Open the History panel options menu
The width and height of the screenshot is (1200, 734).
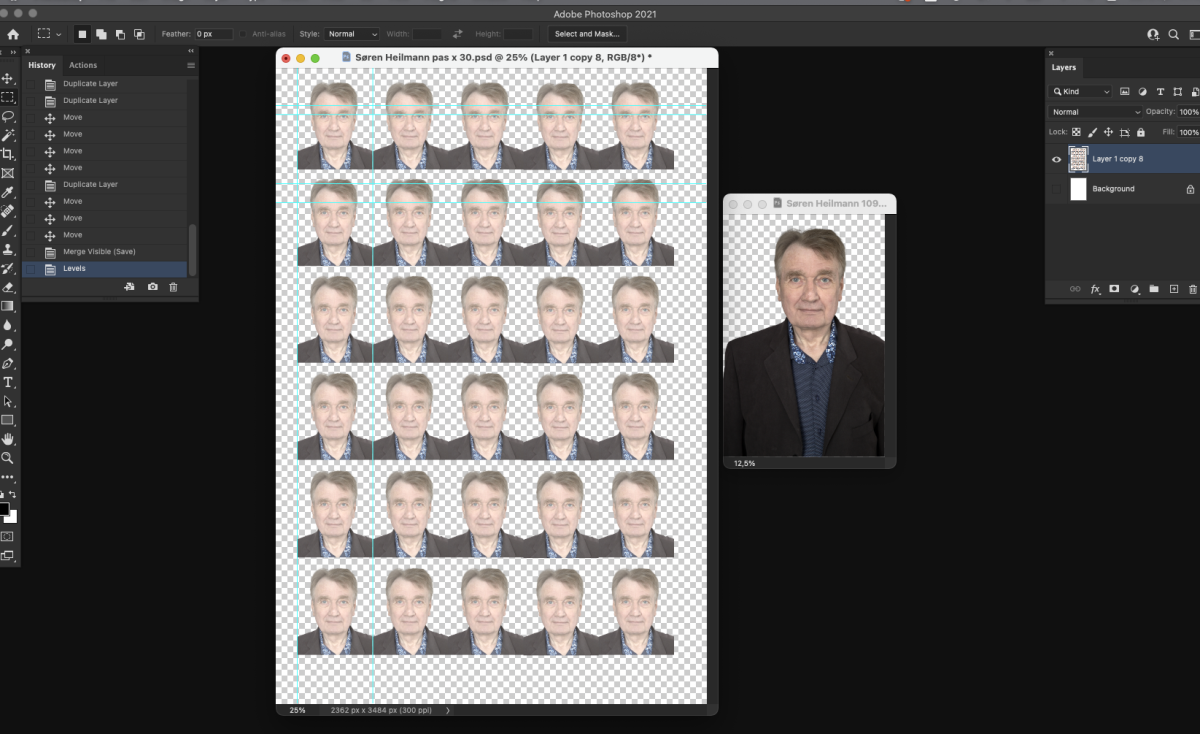(191, 65)
